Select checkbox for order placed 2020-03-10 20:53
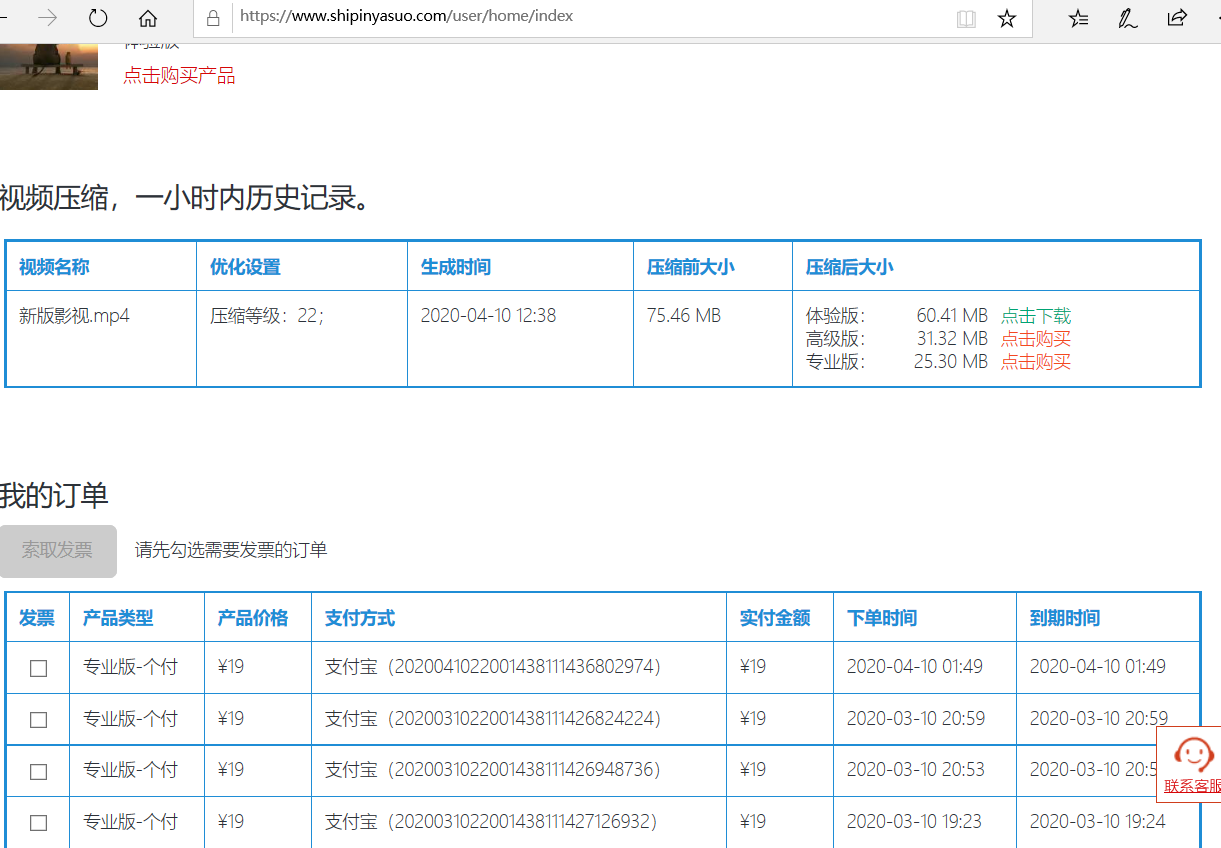Viewport: 1221px width, 848px height. point(38,772)
